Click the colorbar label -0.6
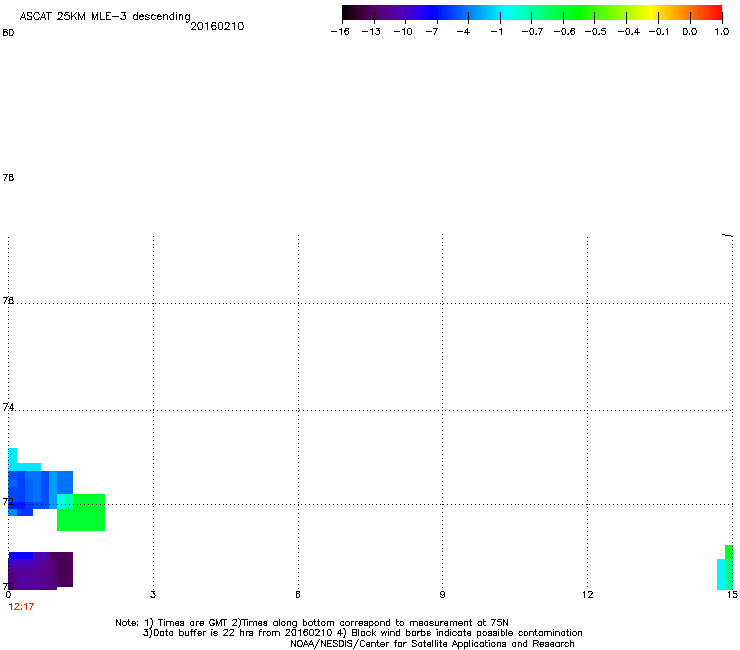 pyautogui.click(x=564, y=32)
